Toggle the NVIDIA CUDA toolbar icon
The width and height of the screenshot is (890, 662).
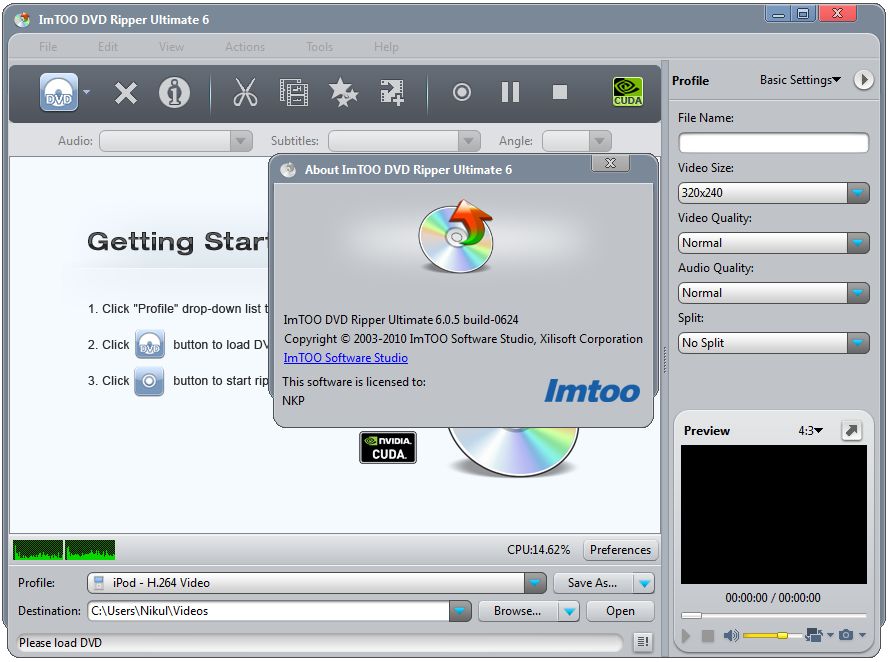tap(628, 92)
